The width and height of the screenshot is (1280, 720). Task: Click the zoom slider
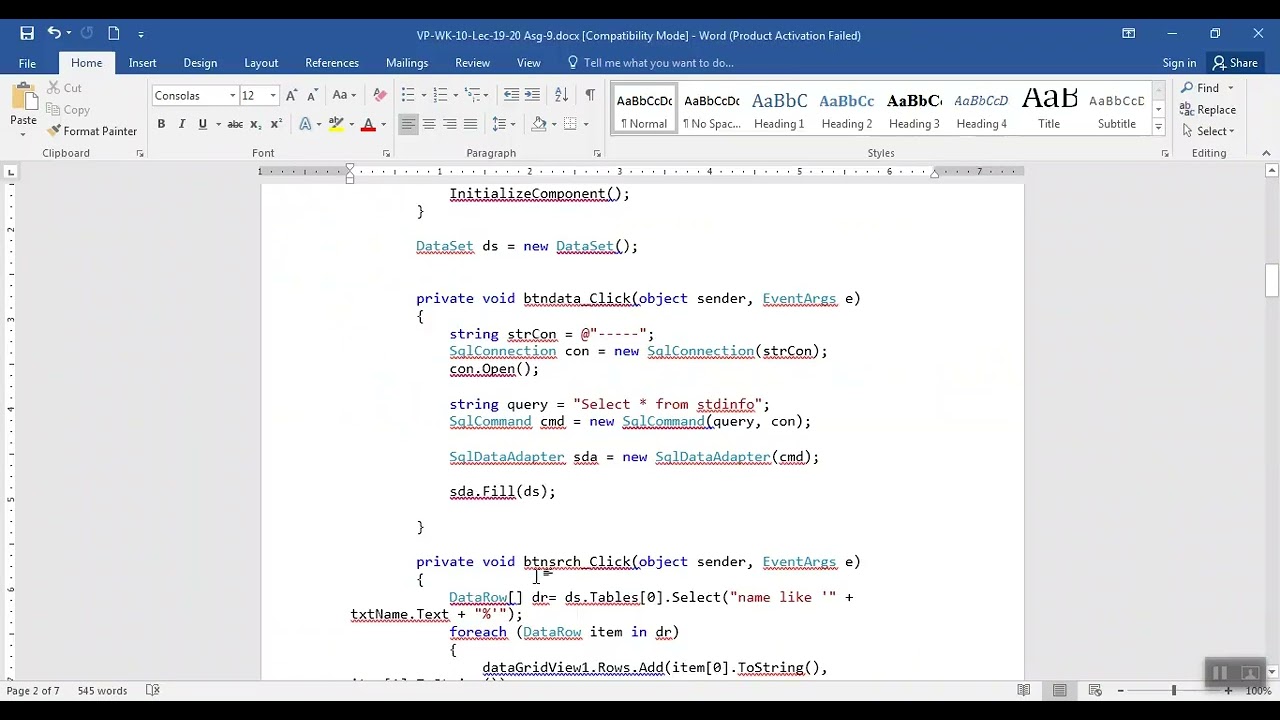pos(1174,690)
